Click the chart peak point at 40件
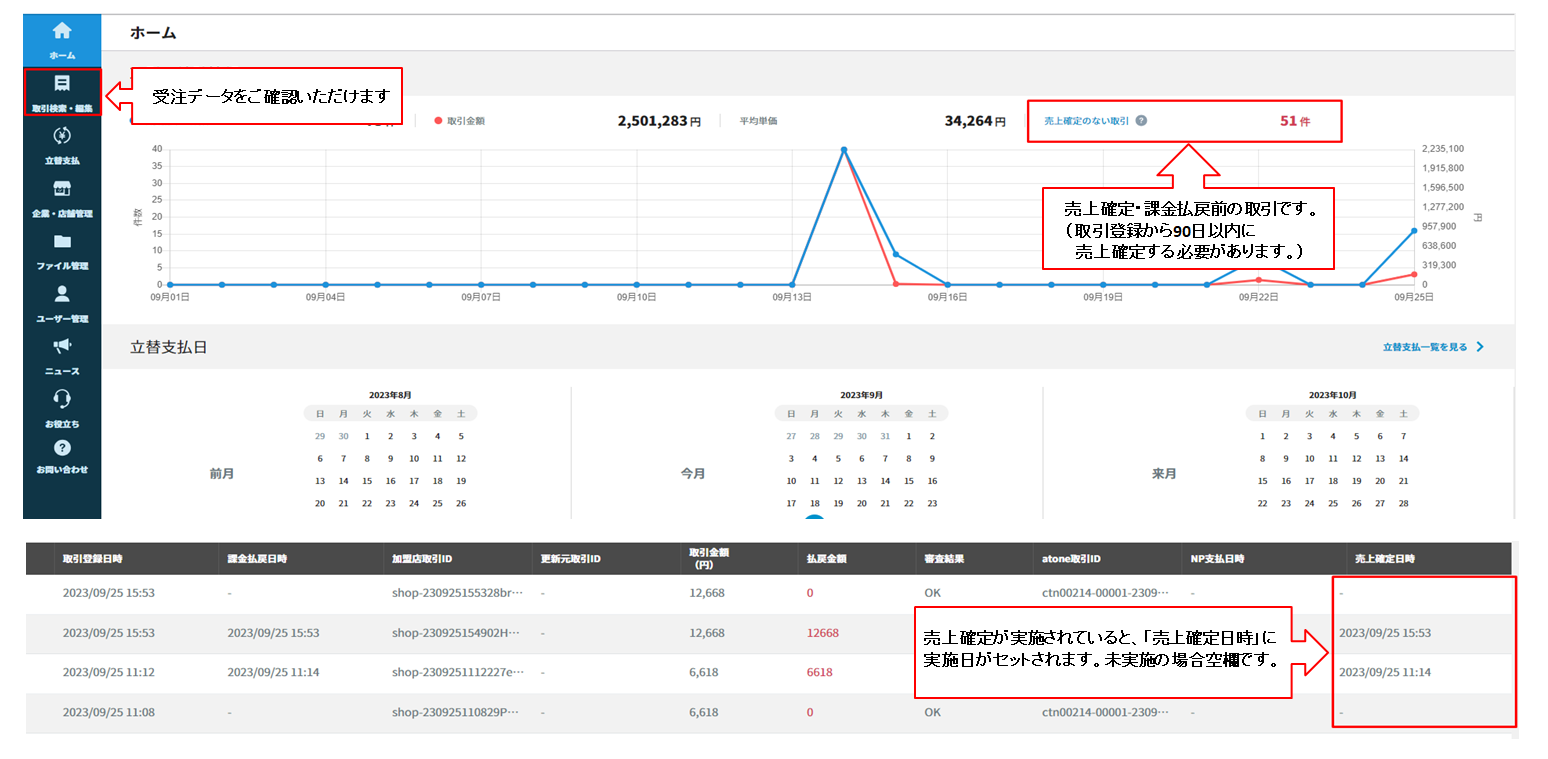Screen dimensions: 1548x759 tap(844, 150)
